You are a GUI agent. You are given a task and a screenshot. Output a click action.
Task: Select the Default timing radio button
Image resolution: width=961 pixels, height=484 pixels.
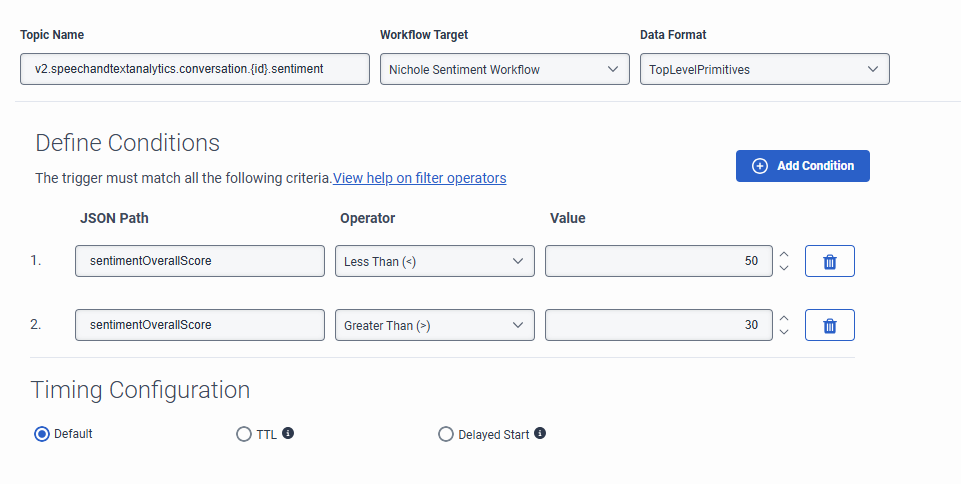[x=42, y=434]
